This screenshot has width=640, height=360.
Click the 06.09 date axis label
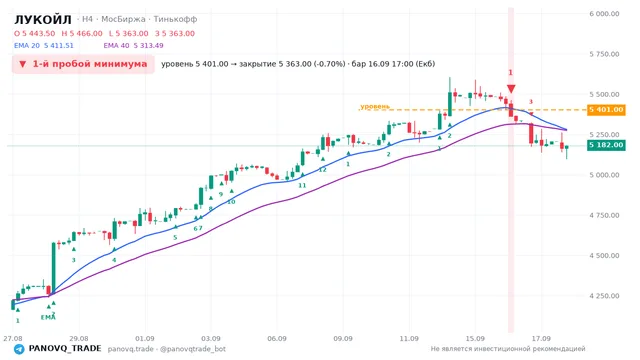coord(277,338)
